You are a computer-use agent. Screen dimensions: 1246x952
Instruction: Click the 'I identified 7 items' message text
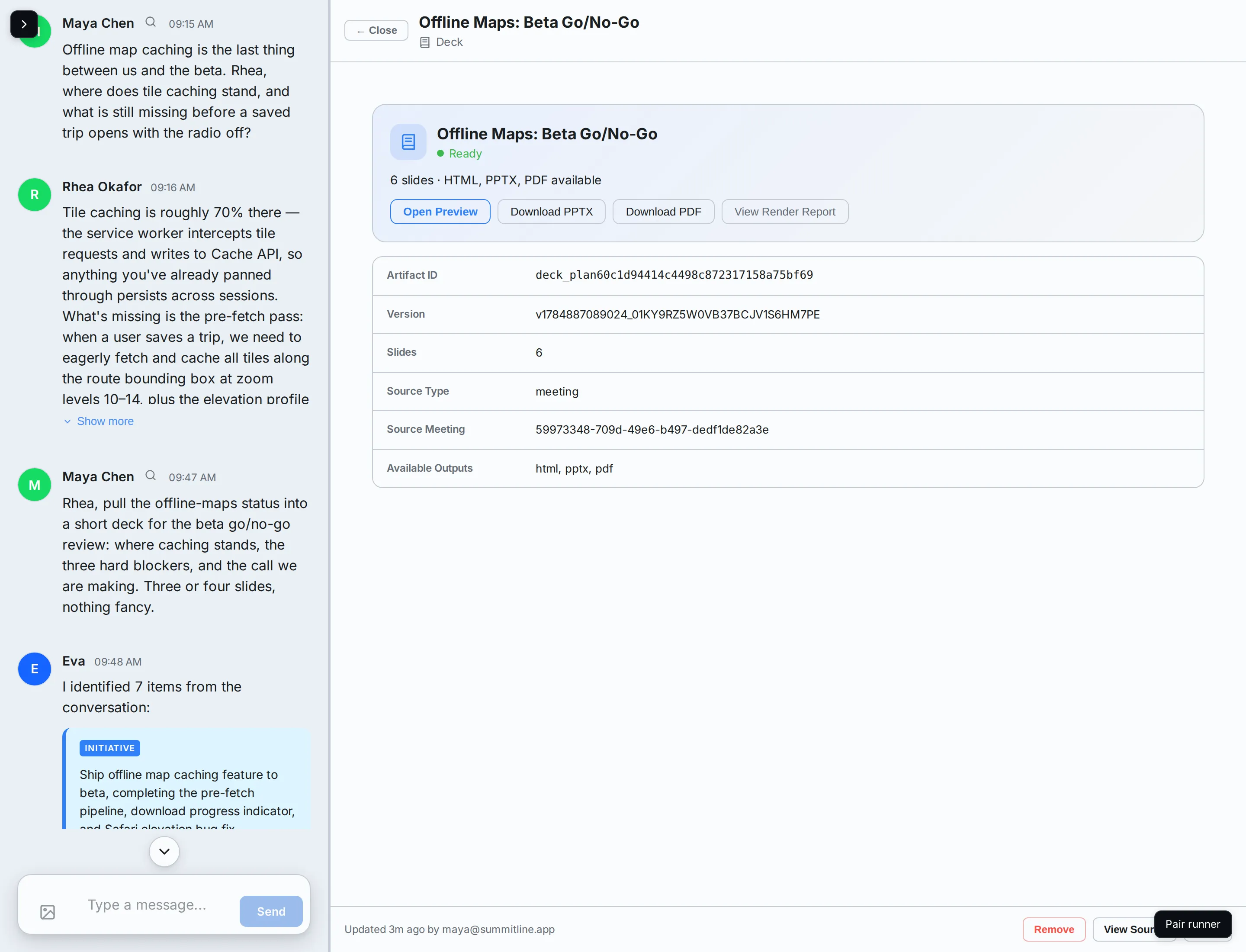point(152,697)
